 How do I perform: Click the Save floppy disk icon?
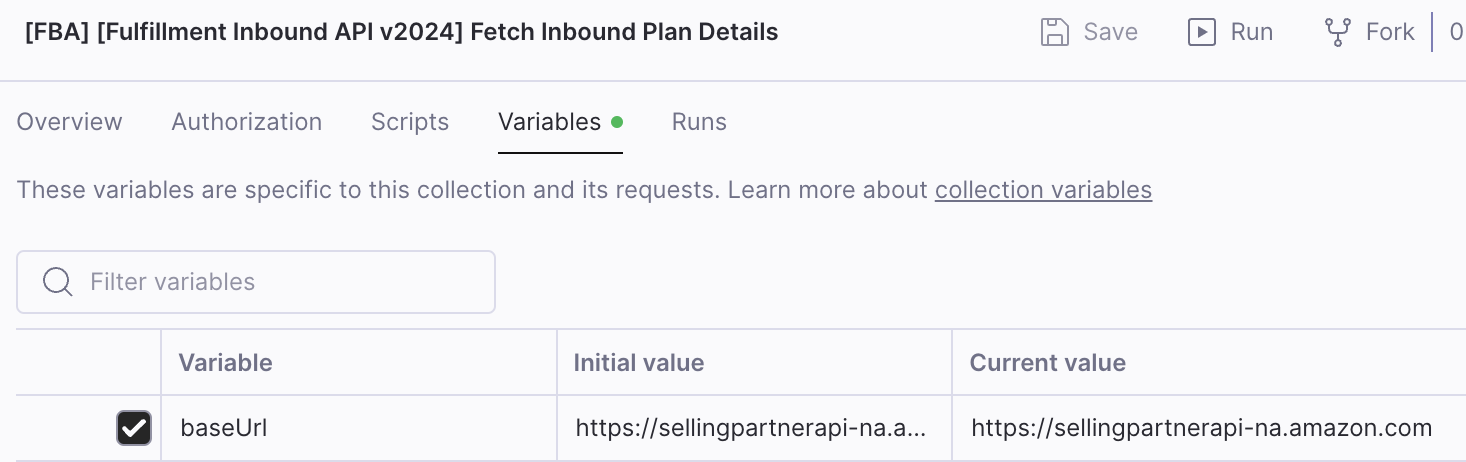(1056, 32)
